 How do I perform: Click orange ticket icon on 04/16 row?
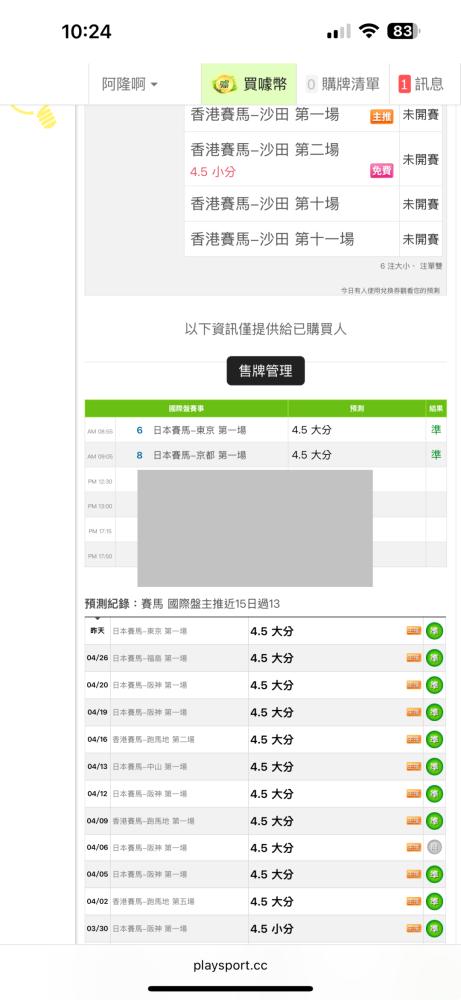[414, 740]
